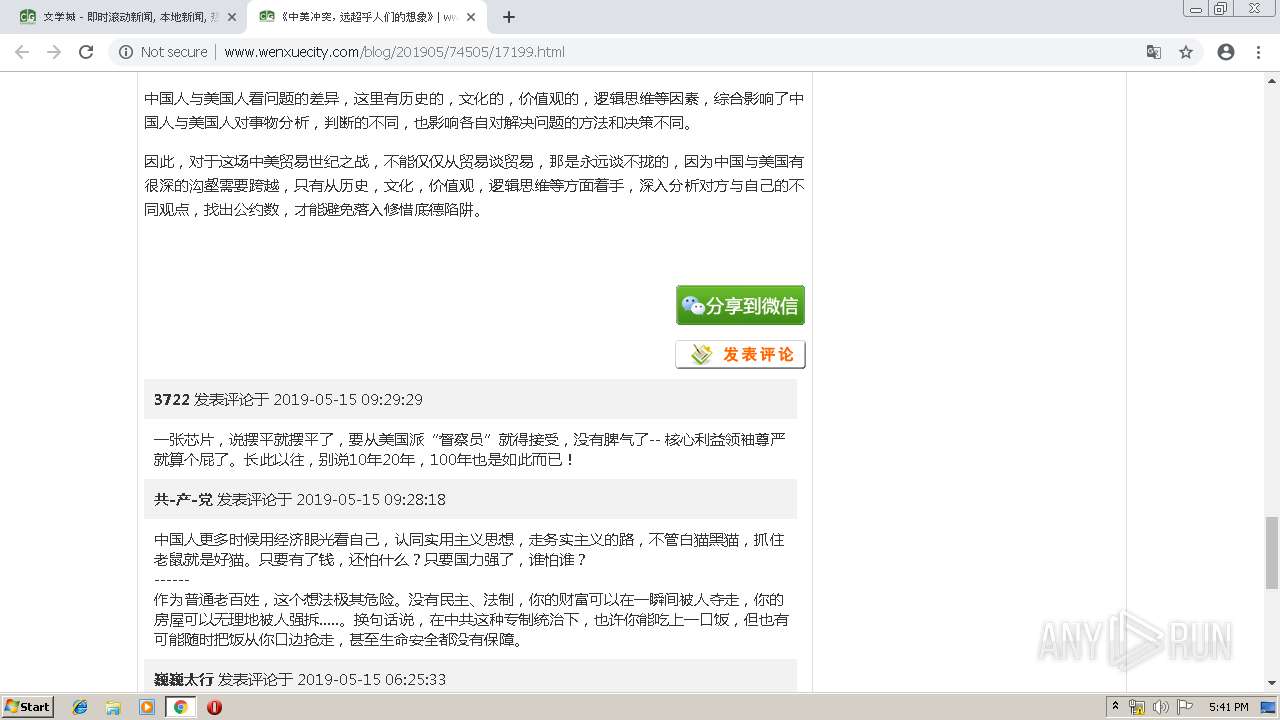The width and height of the screenshot is (1280, 720).
Task: Open commenter 3722 profile
Action: 172,399
